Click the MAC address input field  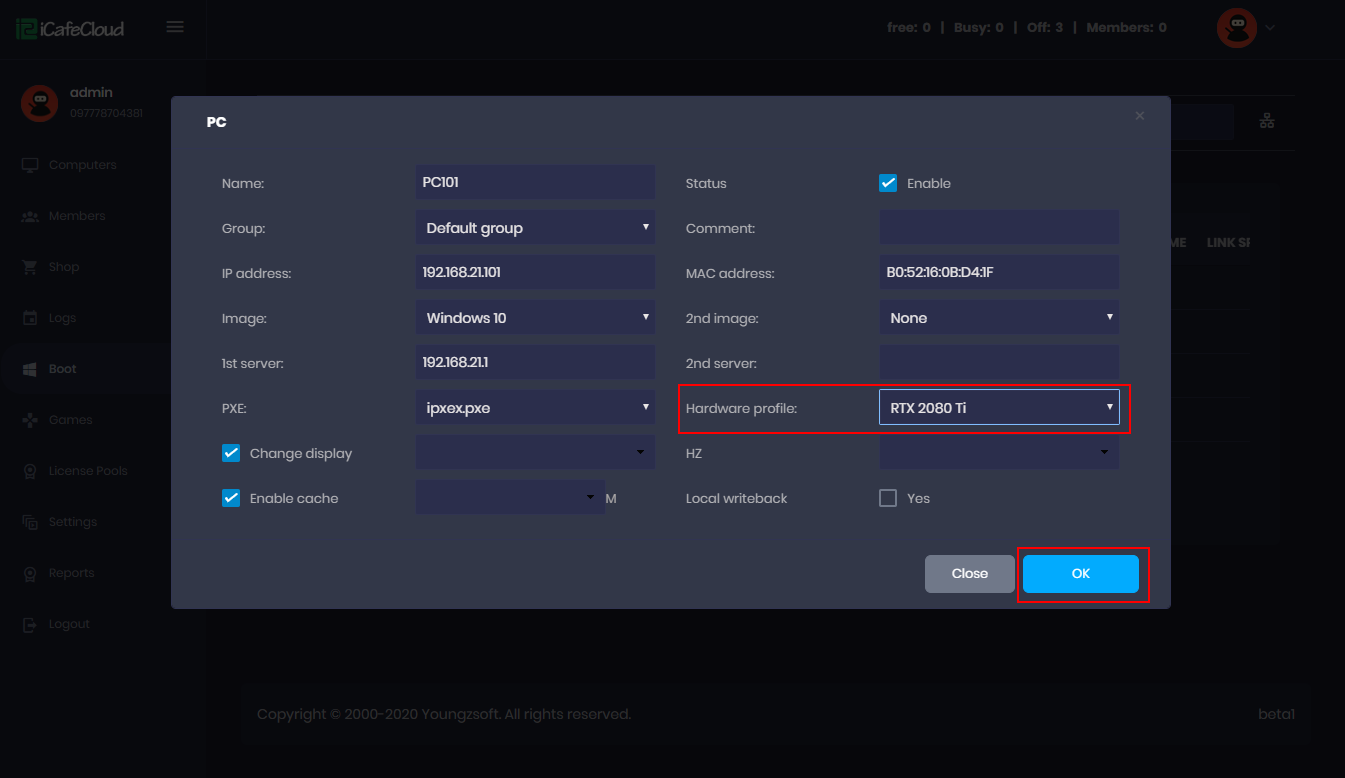coord(998,273)
